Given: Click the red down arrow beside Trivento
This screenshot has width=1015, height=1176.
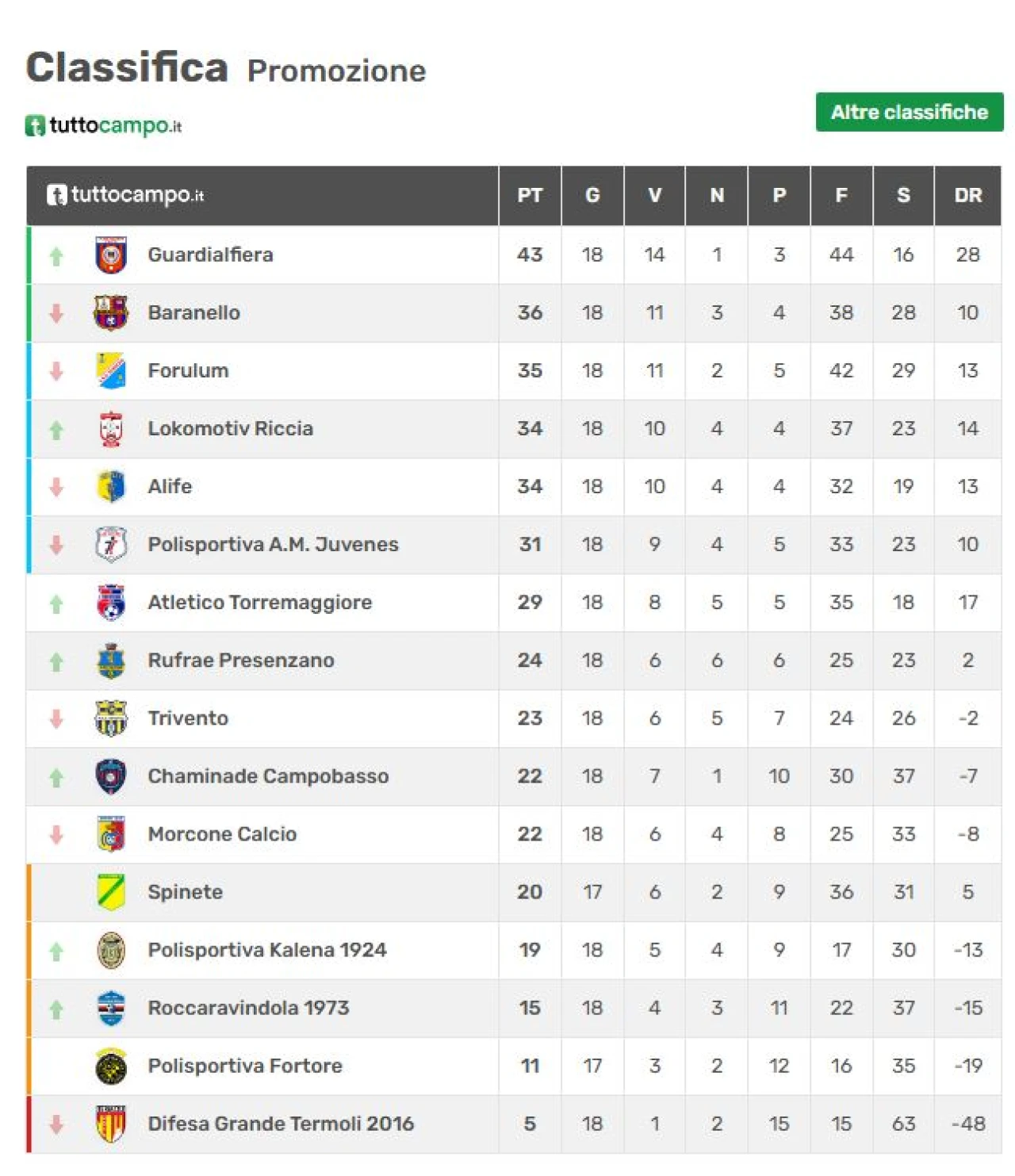Looking at the screenshot, I should click(x=56, y=719).
